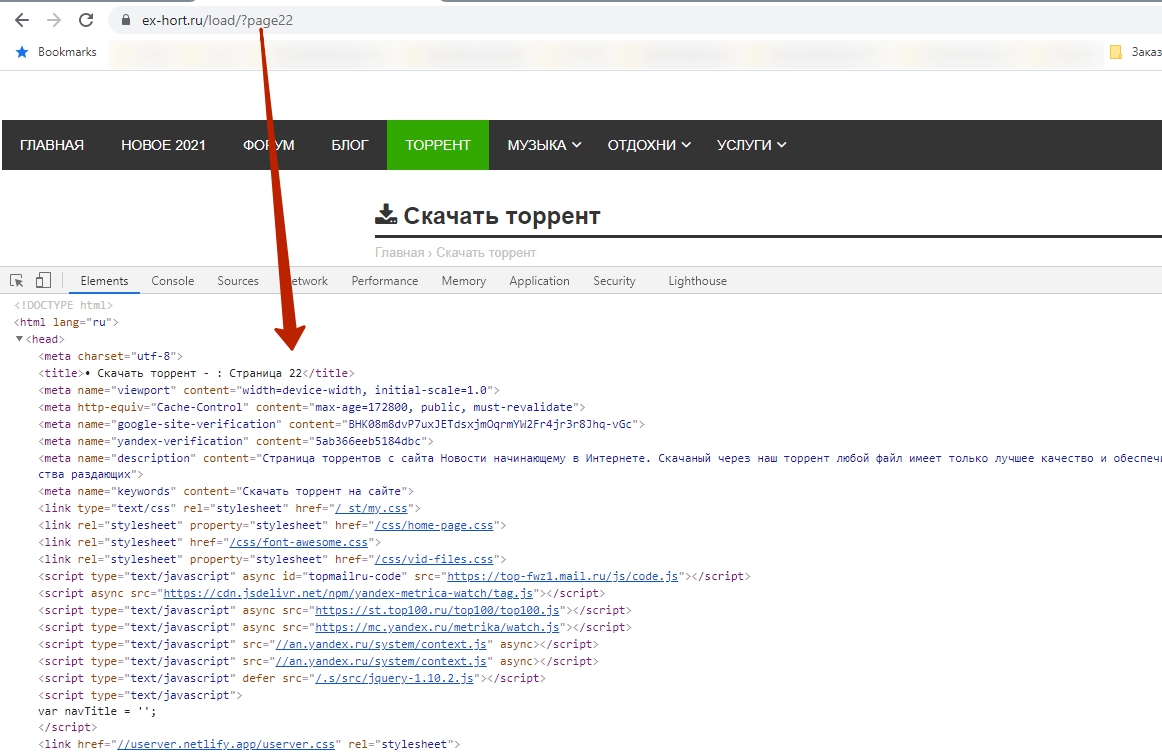This screenshot has height=752, width=1162.
Task: Switch to the Elements tab
Action: (x=104, y=281)
